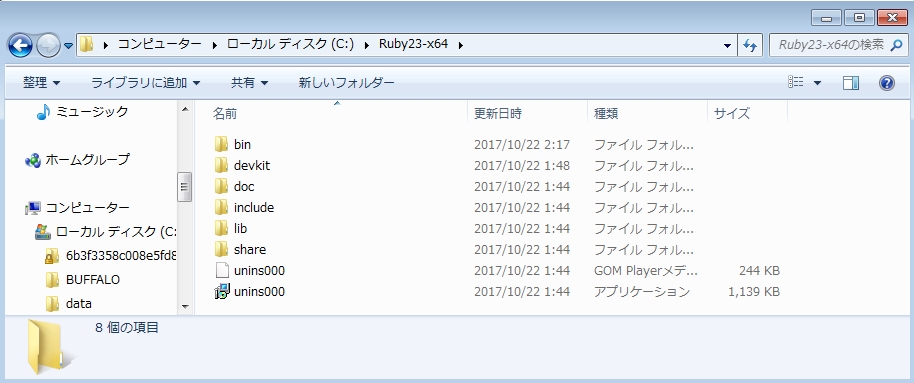Select the unins000 GOM Player file icon
Viewport: 914px width, 383px height.
[x=222, y=270]
